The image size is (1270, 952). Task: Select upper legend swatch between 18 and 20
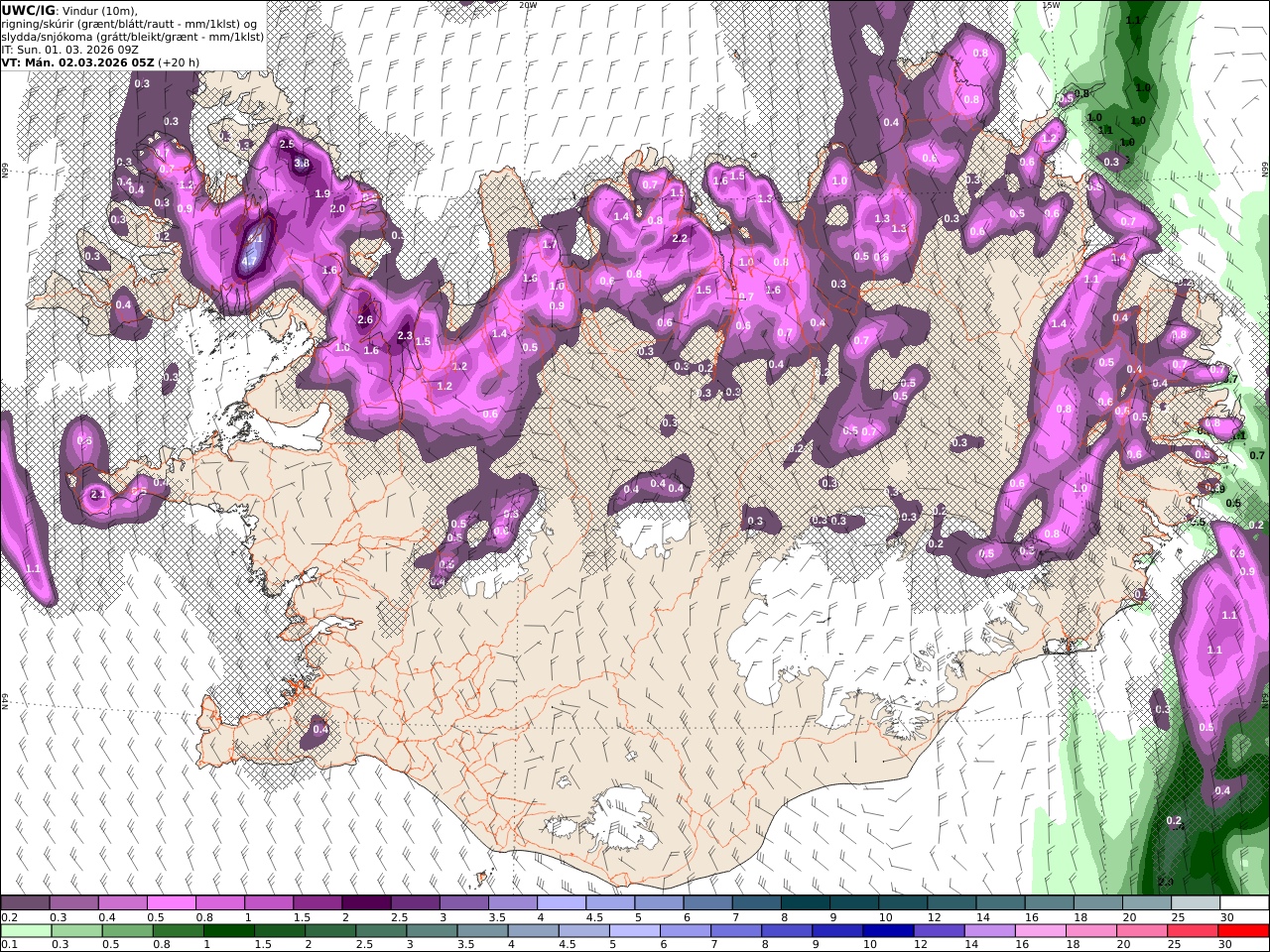point(1097,903)
